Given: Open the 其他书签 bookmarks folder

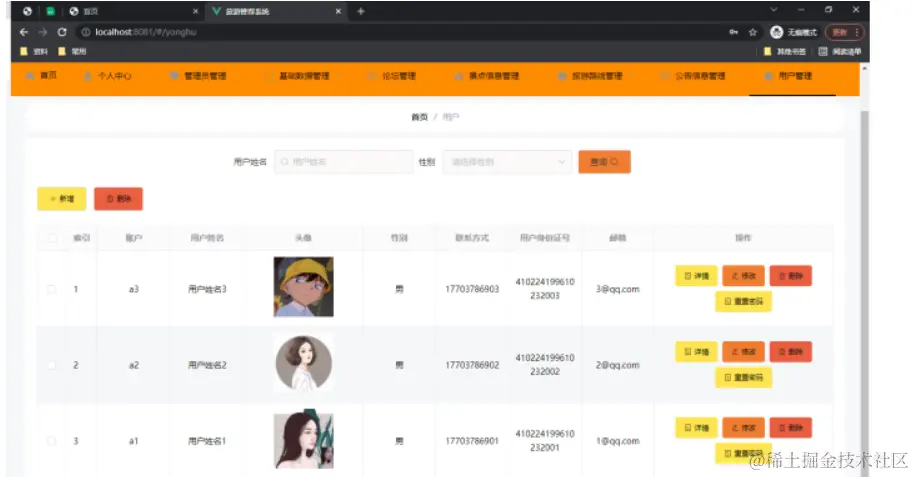Looking at the screenshot, I should 785,51.
